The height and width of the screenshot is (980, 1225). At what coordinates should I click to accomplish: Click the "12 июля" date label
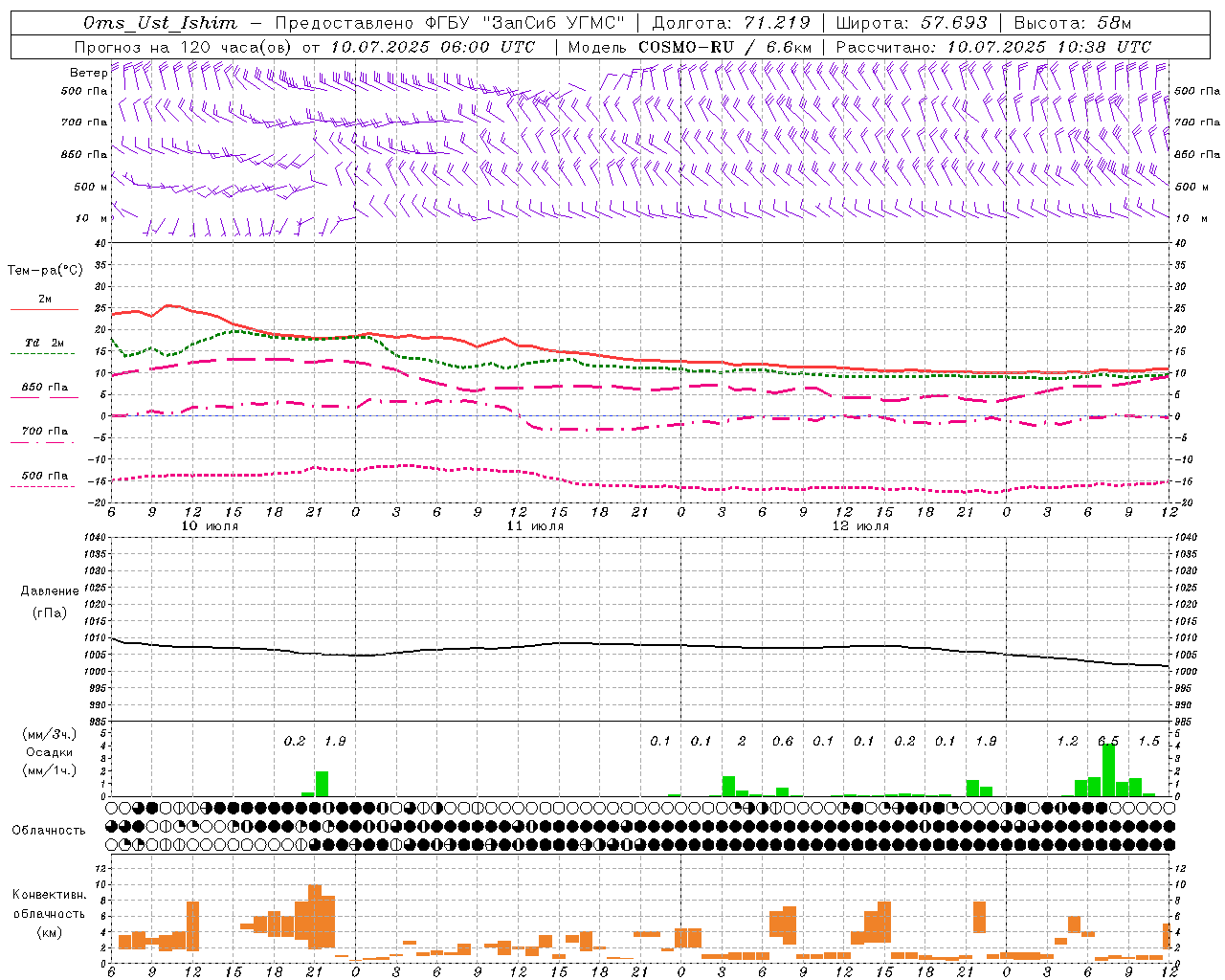(860, 526)
